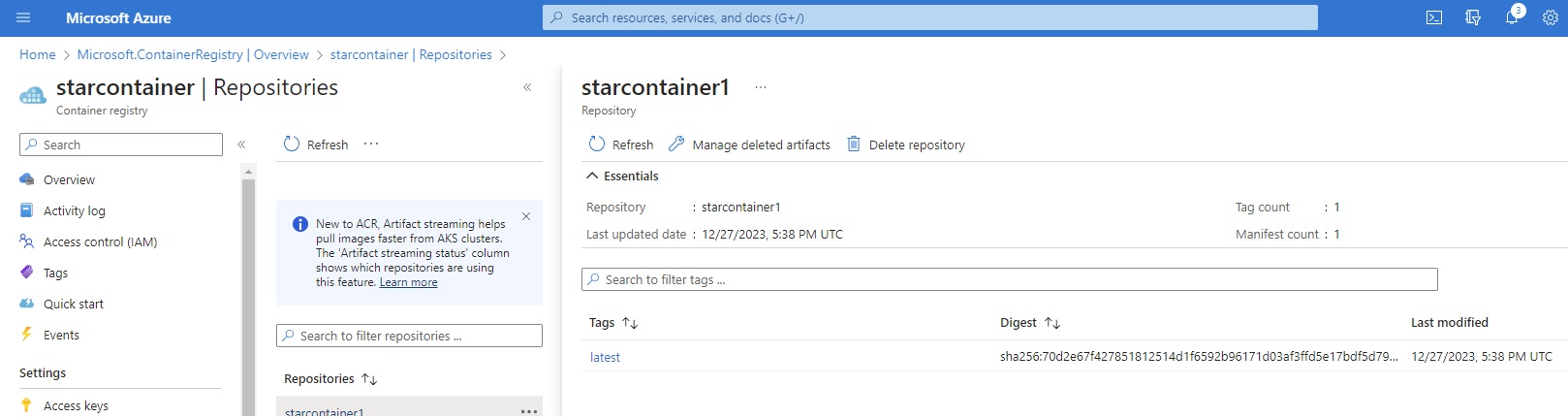Click the Delete repository button

[906, 145]
